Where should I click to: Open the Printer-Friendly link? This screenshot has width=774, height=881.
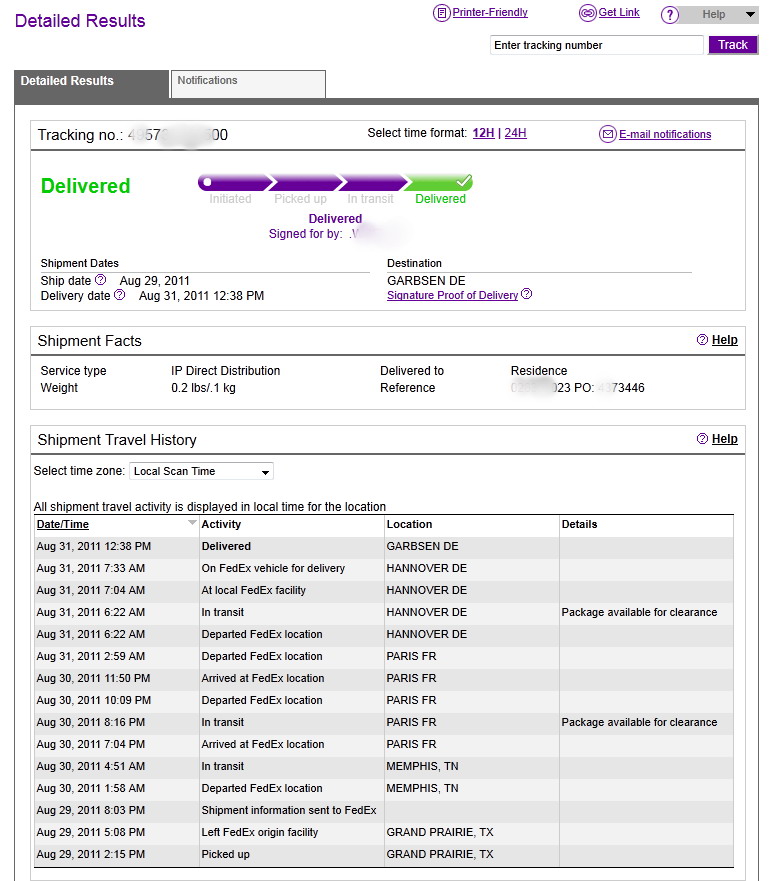click(x=490, y=12)
